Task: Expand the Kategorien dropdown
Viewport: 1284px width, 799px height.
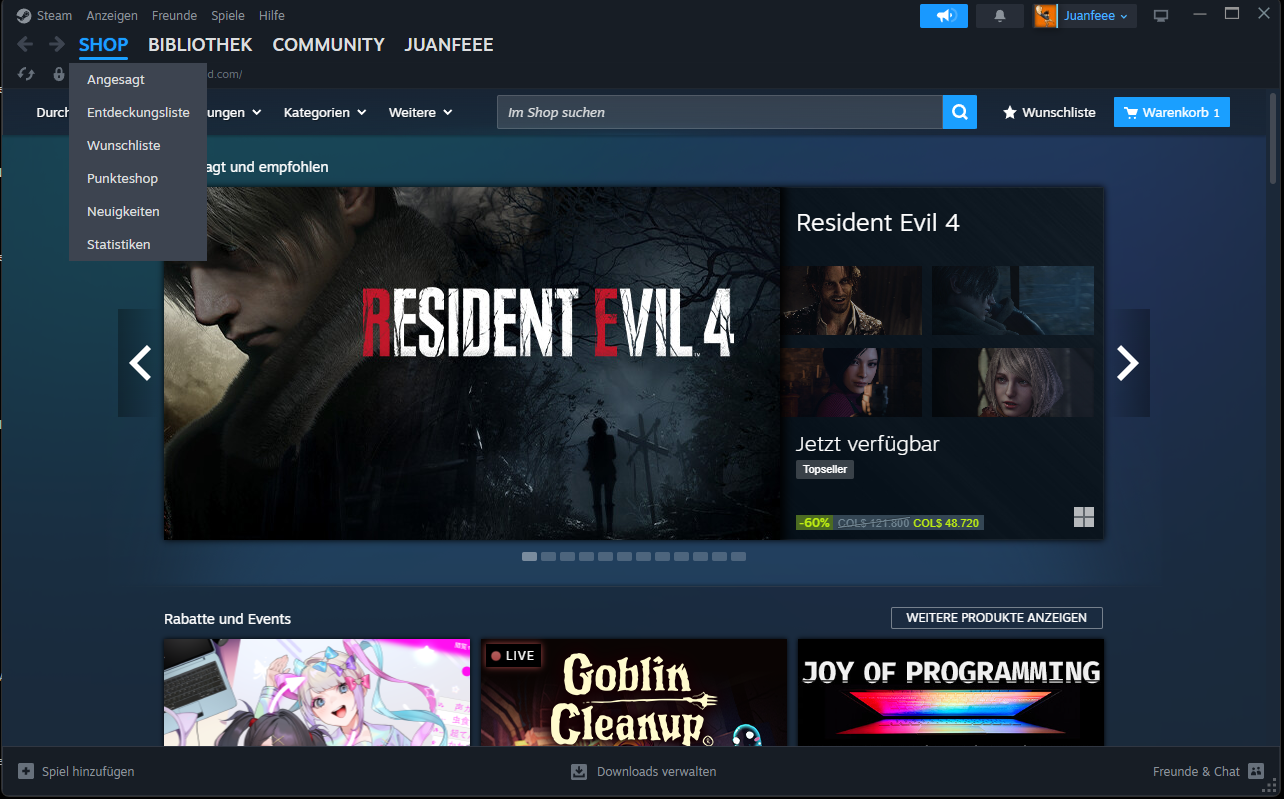Action: click(x=325, y=113)
